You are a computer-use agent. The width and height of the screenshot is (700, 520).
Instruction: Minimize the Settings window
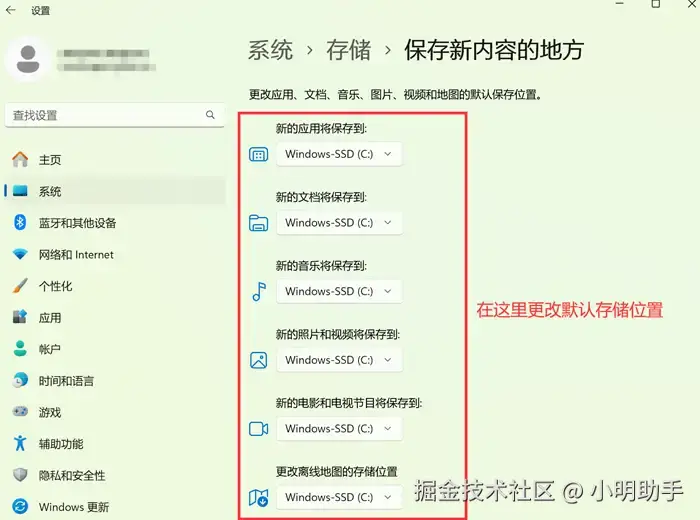click(x=619, y=4)
